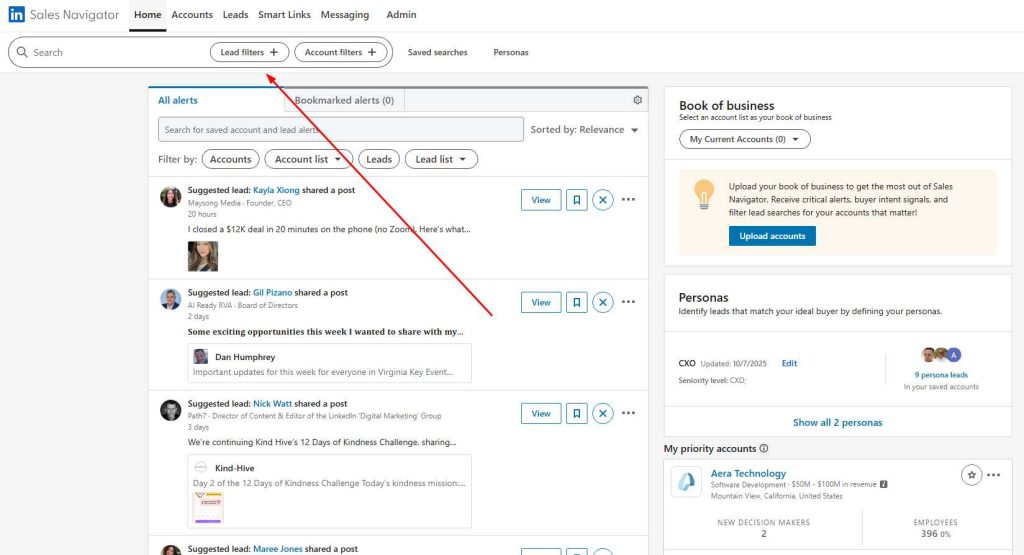This screenshot has width=1024, height=555.
Task: Edit the CXO persona
Action: [789, 363]
